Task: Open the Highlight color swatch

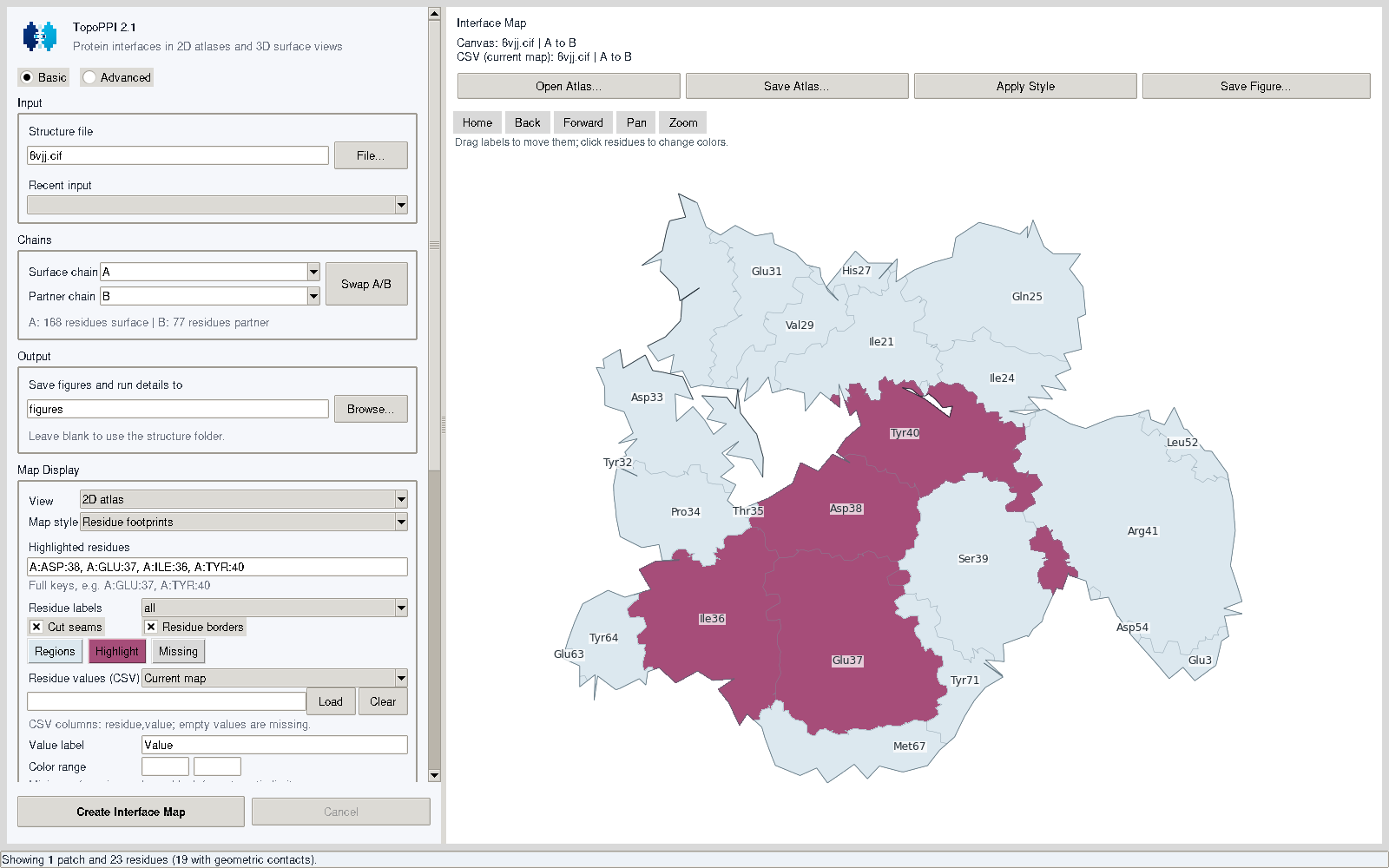Action: [x=117, y=651]
